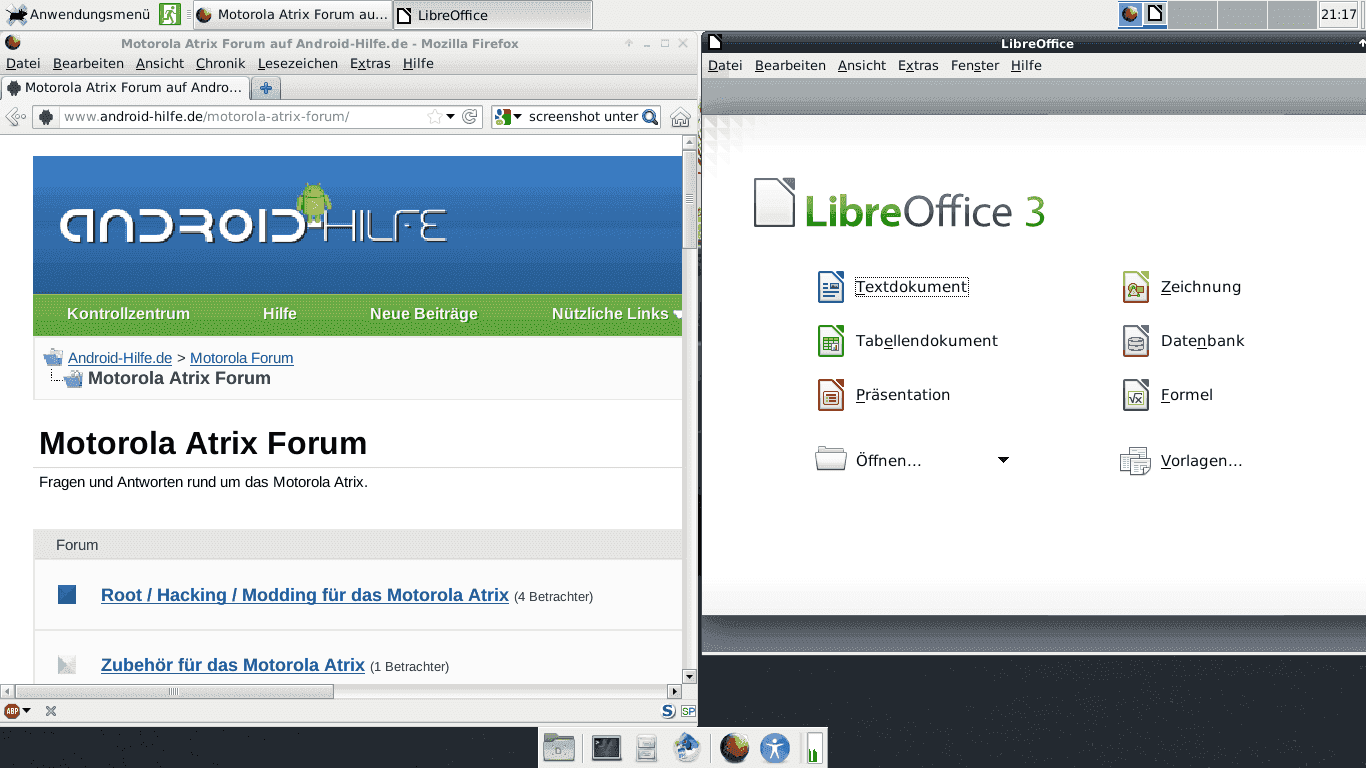Open the Kontrollzentrum link on the website nav
The height and width of the screenshot is (768, 1366).
pos(128,314)
